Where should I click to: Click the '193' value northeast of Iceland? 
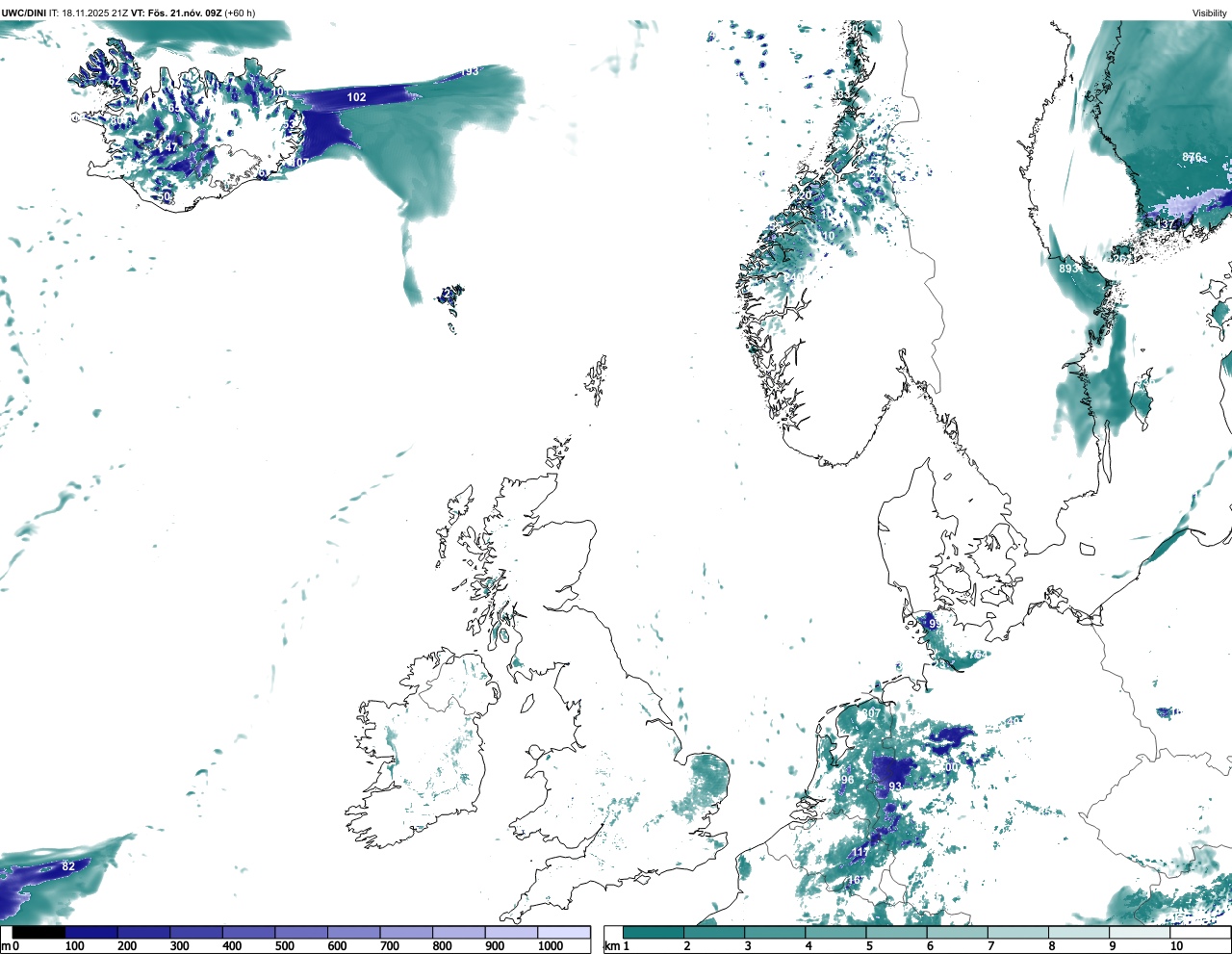point(469,72)
